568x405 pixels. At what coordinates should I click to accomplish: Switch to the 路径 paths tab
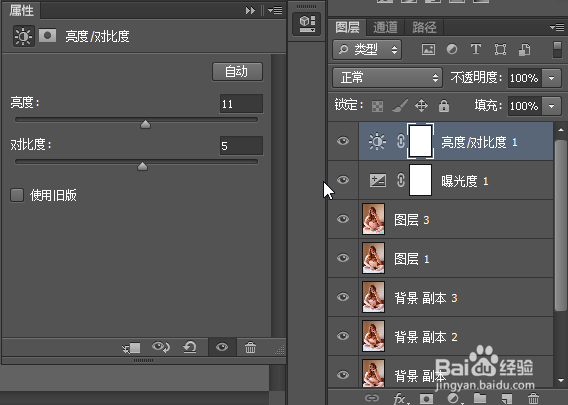click(x=424, y=27)
